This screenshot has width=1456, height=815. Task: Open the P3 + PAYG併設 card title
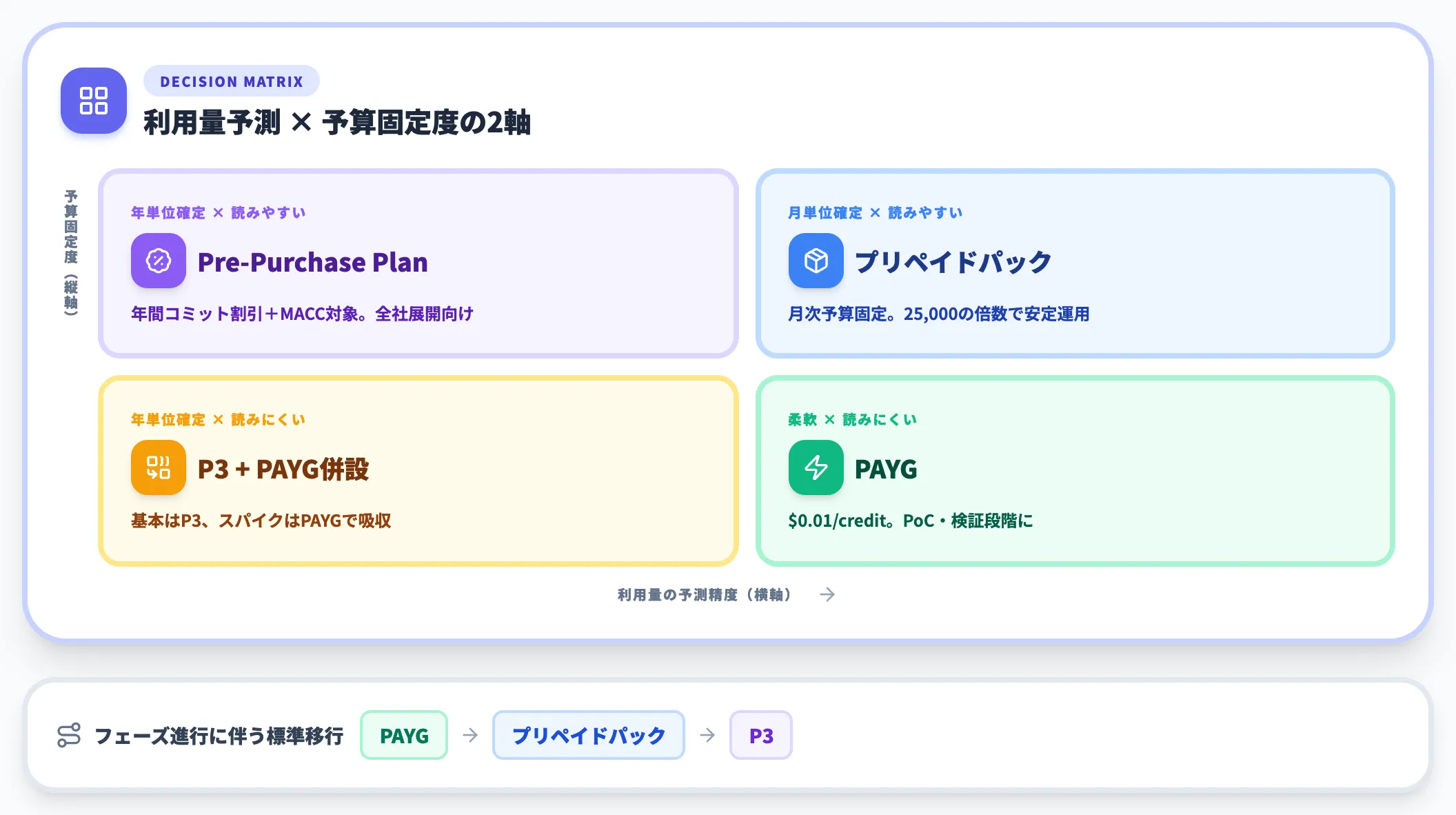[x=283, y=469]
